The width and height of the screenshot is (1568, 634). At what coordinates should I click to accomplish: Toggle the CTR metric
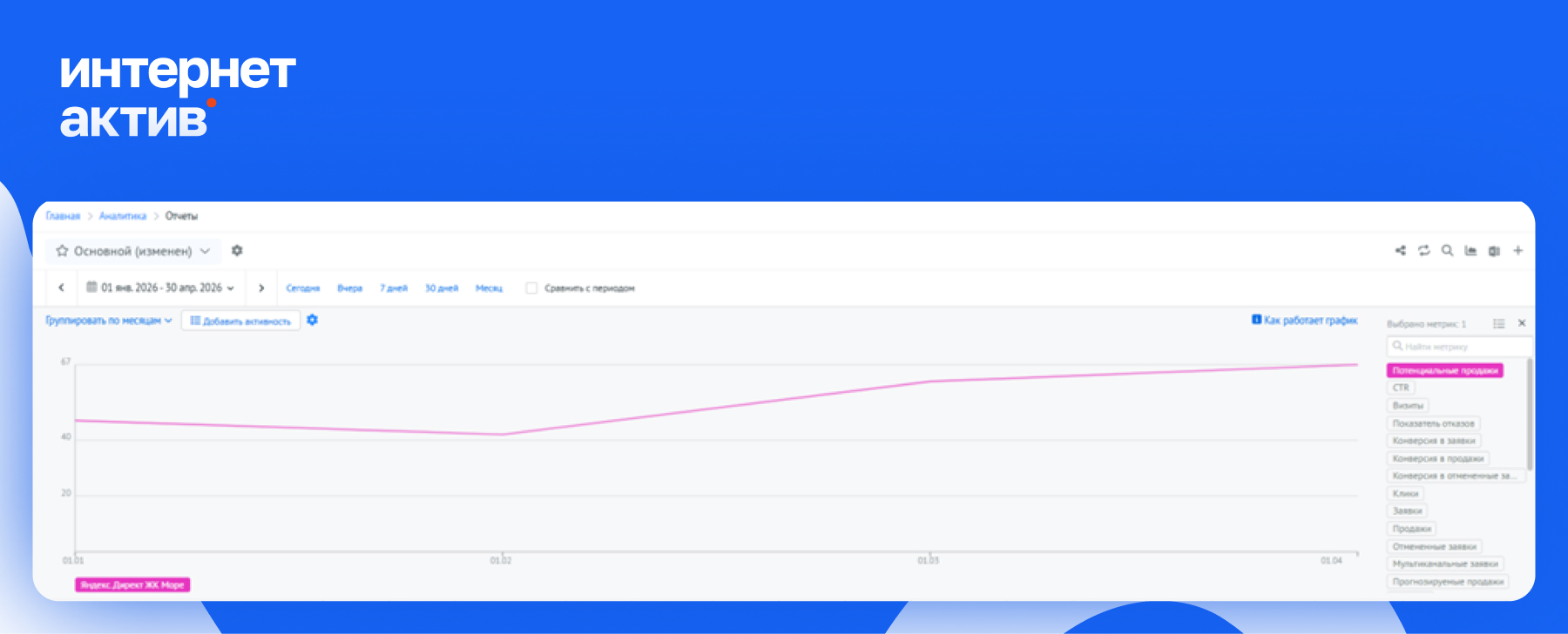coord(1401,388)
